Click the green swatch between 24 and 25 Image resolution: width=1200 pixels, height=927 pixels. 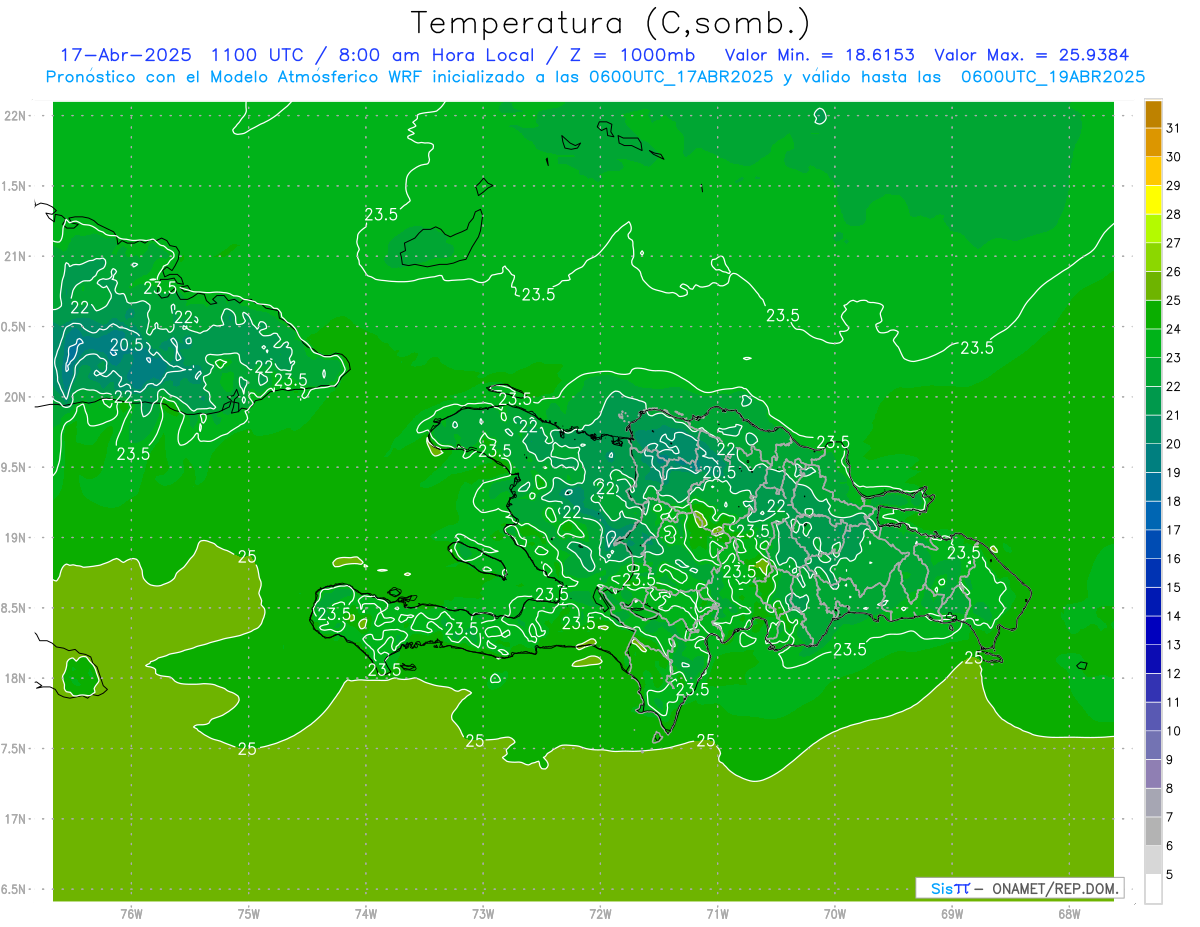pos(1153,315)
